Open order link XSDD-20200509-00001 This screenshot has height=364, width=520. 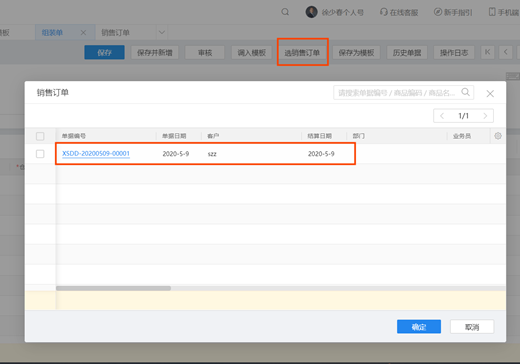point(96,154)
